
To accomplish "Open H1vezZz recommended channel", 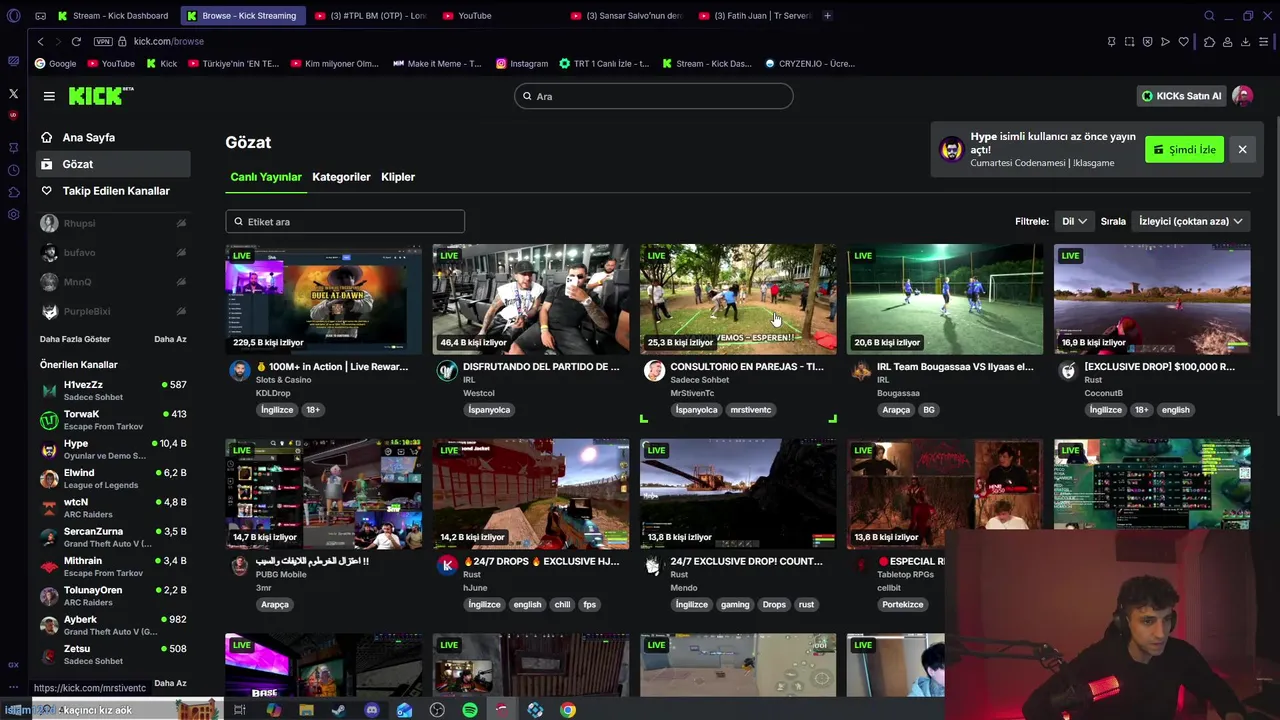I will coord(113,390).
